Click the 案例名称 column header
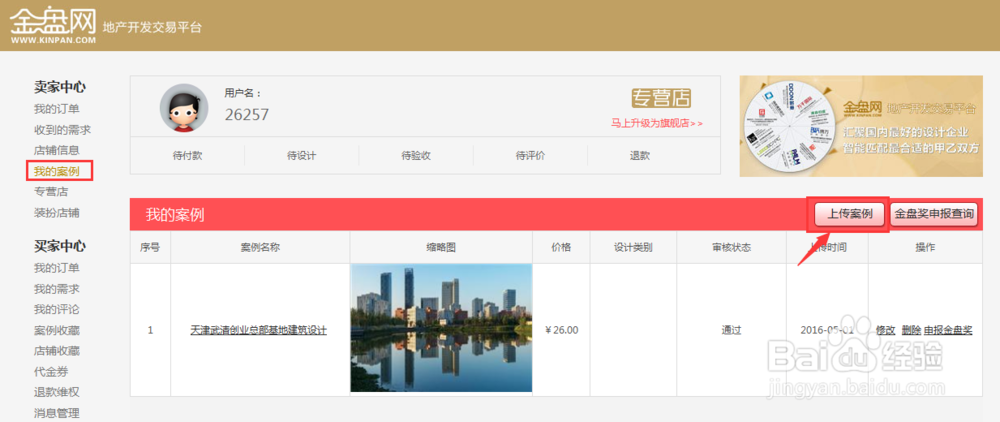 260,247
